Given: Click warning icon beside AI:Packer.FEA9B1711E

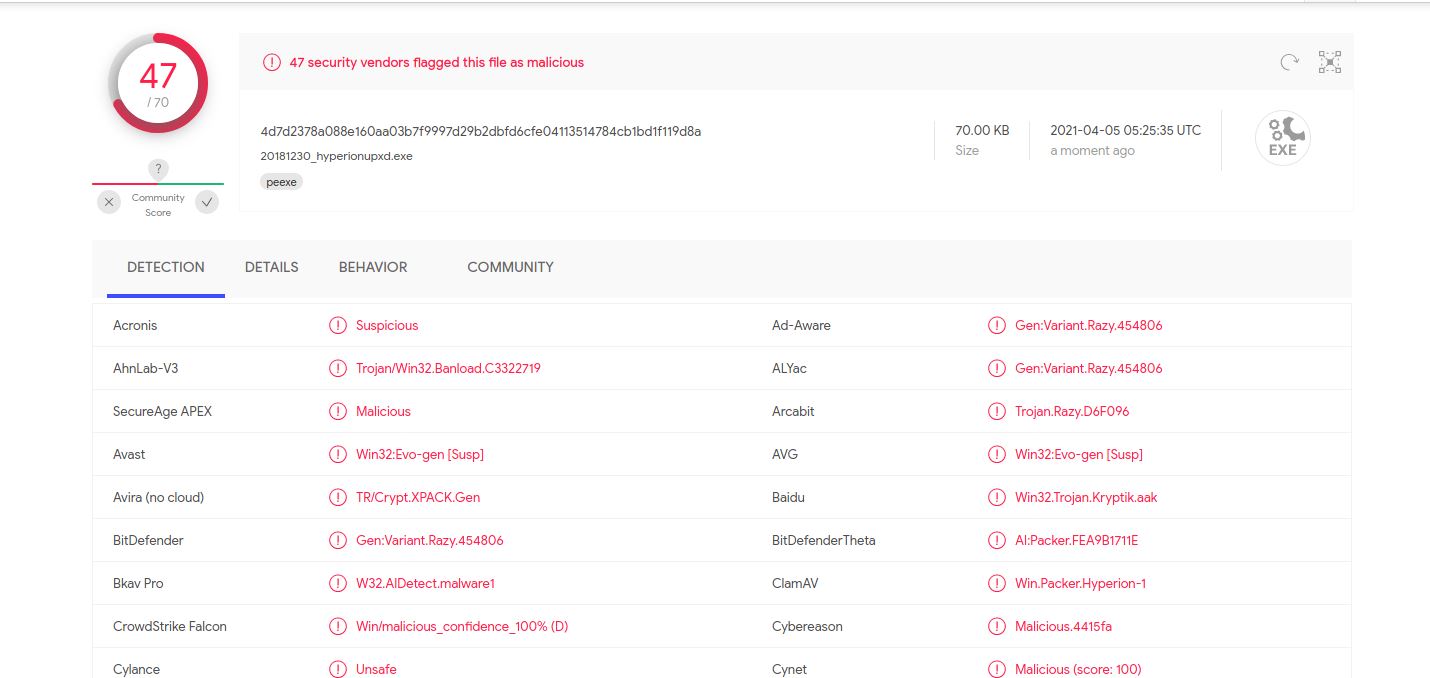Looking at the screenshot, I should point(997,540).
